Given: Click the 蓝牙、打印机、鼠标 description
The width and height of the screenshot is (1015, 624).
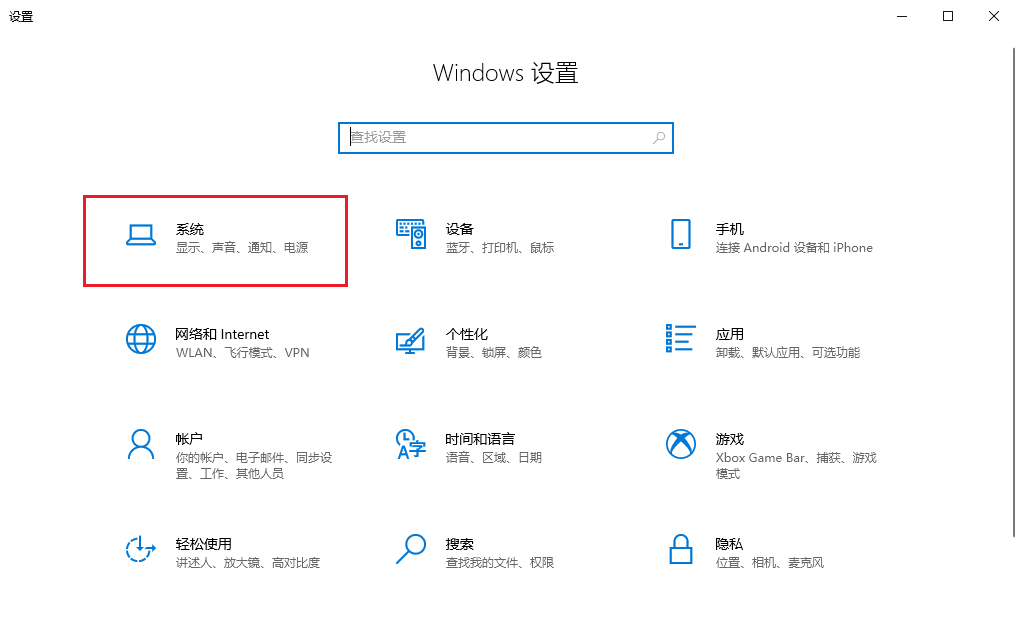Looking at the screenshot, I should [500, 247].
